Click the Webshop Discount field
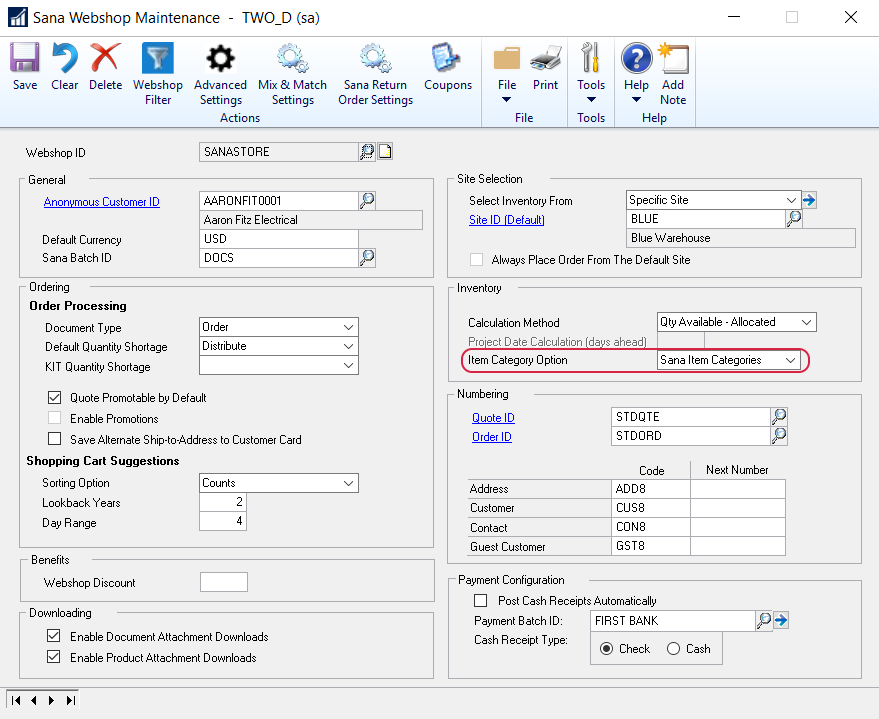879x719 pixels. coord(224,582)
